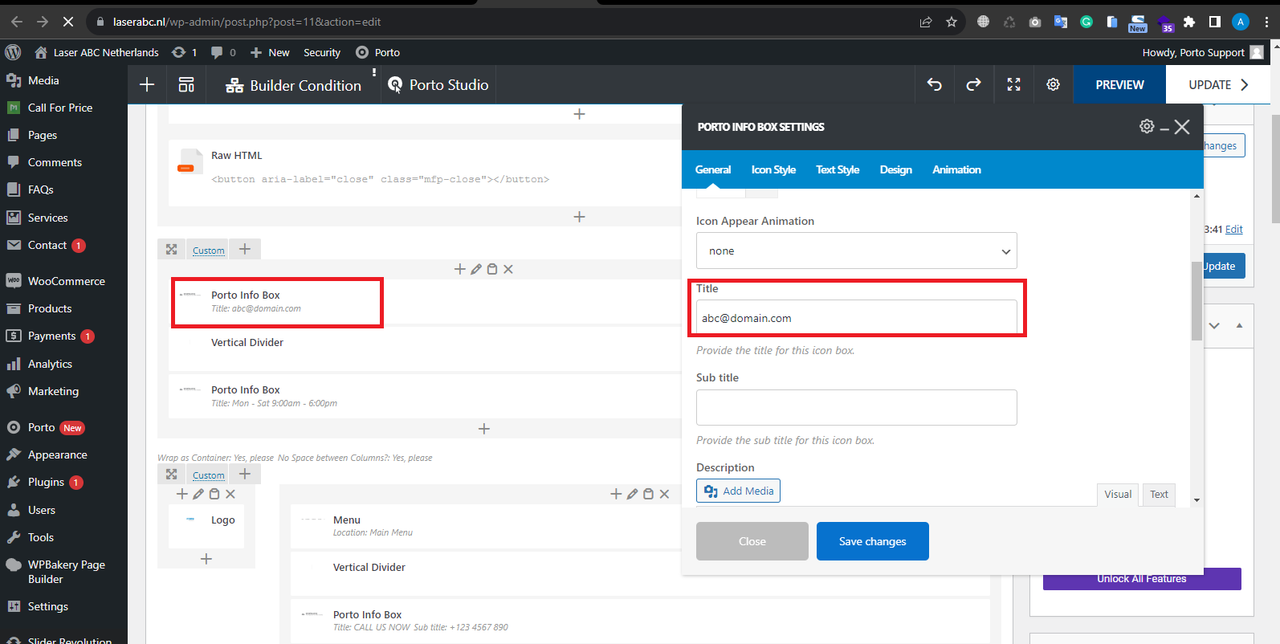
Task: Switch to the Text Style tab
Action: [x=837, y=170]
